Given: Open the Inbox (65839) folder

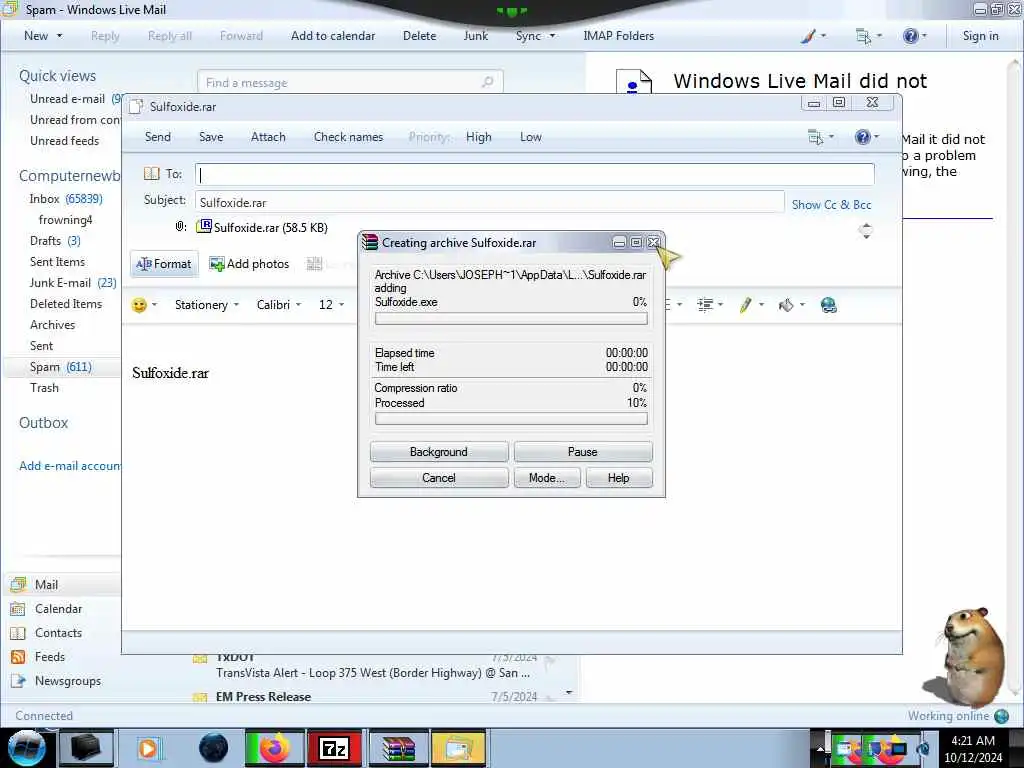Looking at the screenshot, I should click(x=66, y=199).
